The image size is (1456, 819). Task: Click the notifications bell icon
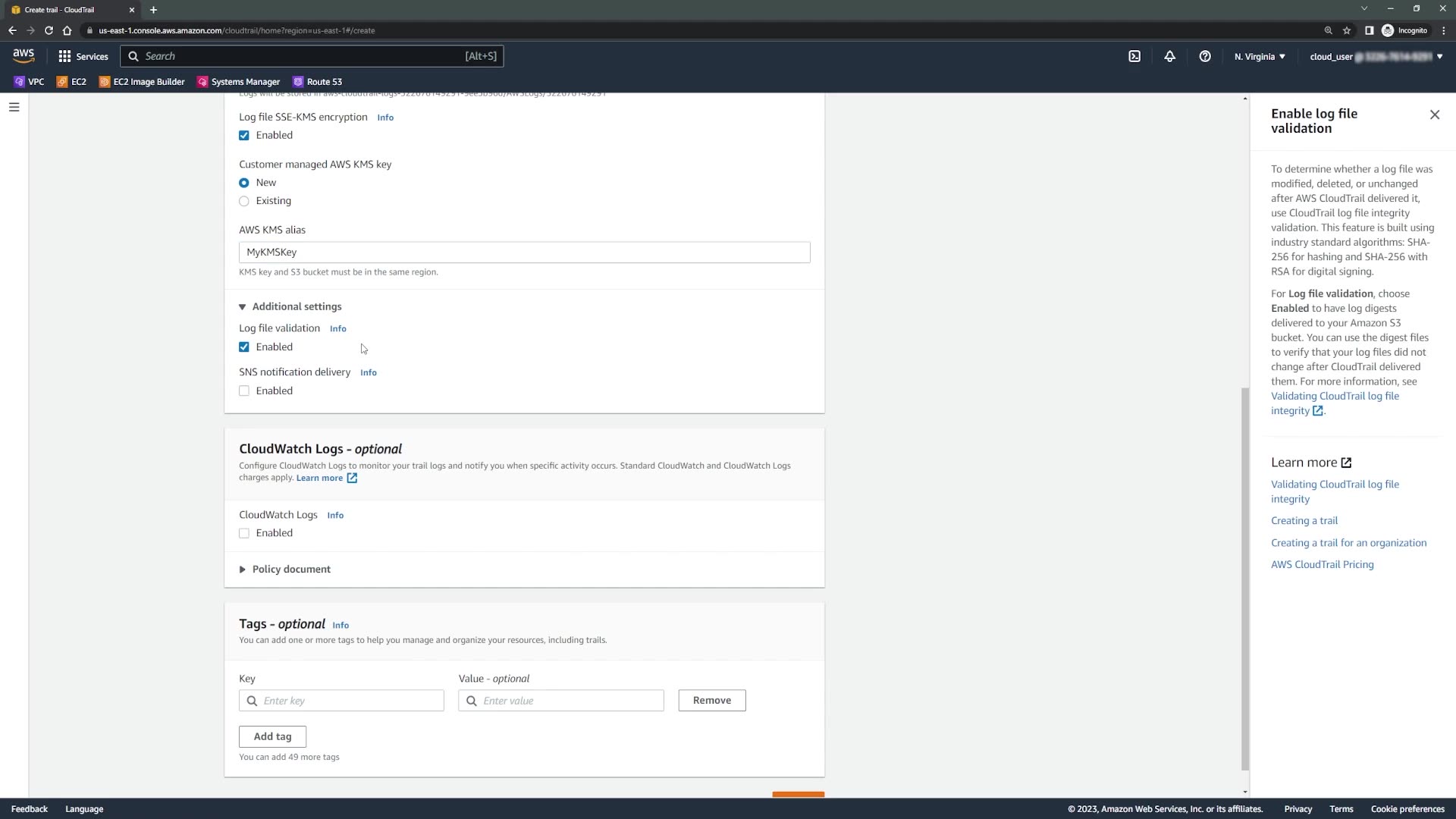[1169, 56]
